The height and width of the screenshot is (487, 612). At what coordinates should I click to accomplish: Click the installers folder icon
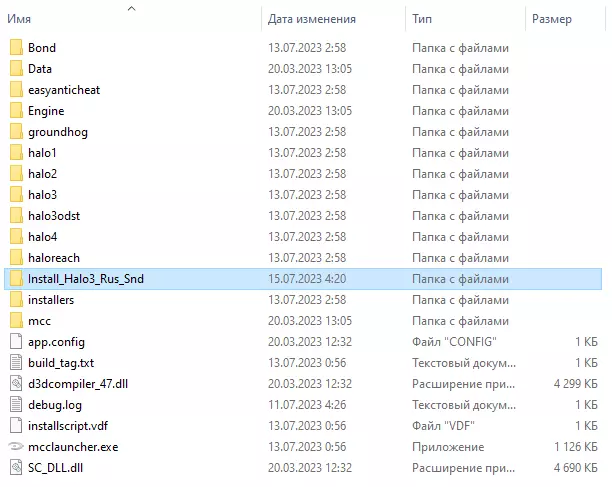(x=16, y=300)
